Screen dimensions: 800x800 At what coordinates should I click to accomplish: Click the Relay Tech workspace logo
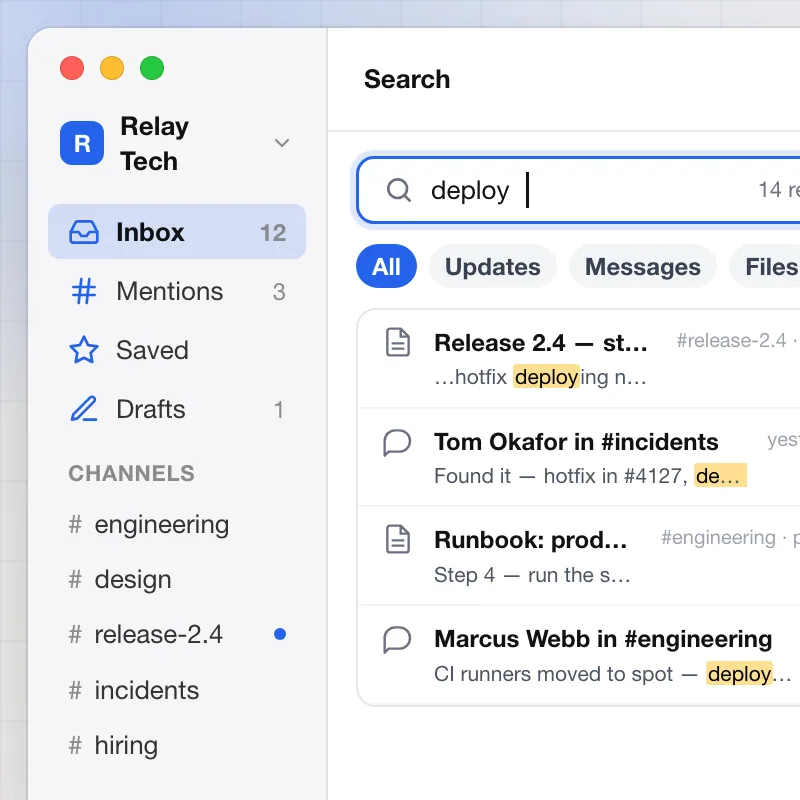tap(82, 143)
